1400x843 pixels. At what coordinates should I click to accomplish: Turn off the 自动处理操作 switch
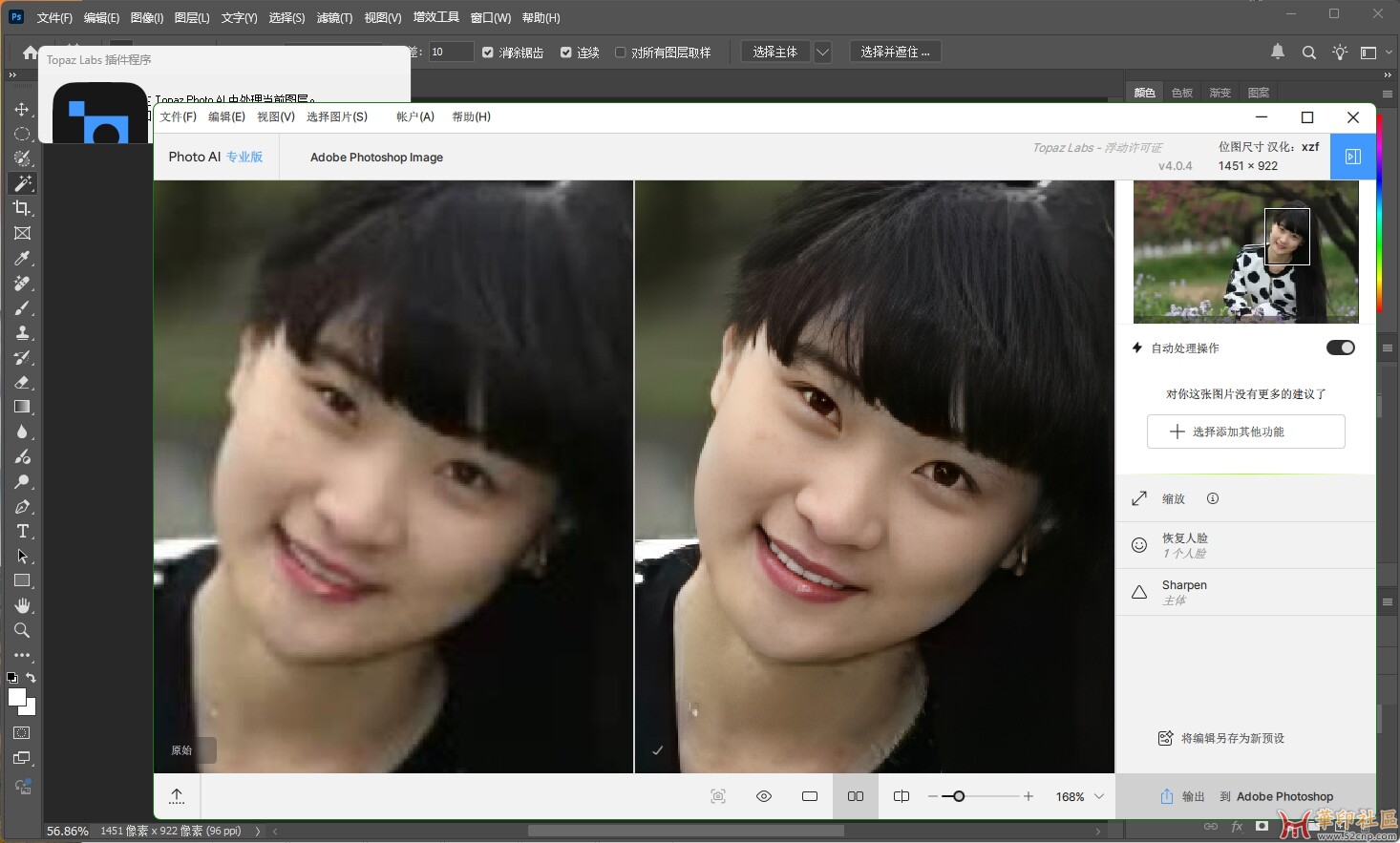1341,348
